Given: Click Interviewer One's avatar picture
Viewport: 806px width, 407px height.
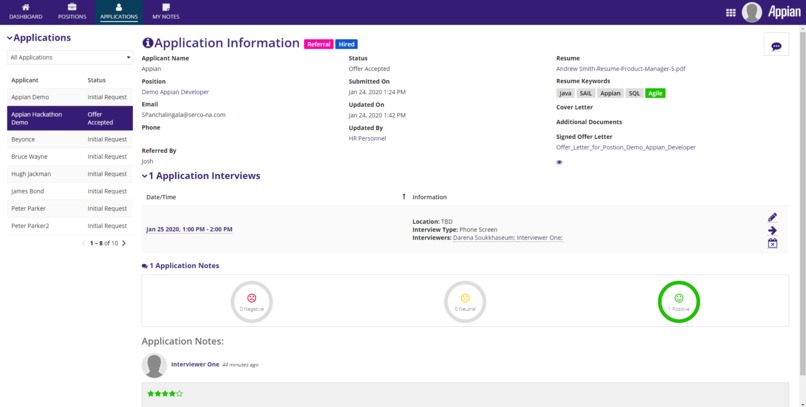Looking at the screenshot, I should click(154, 365).
